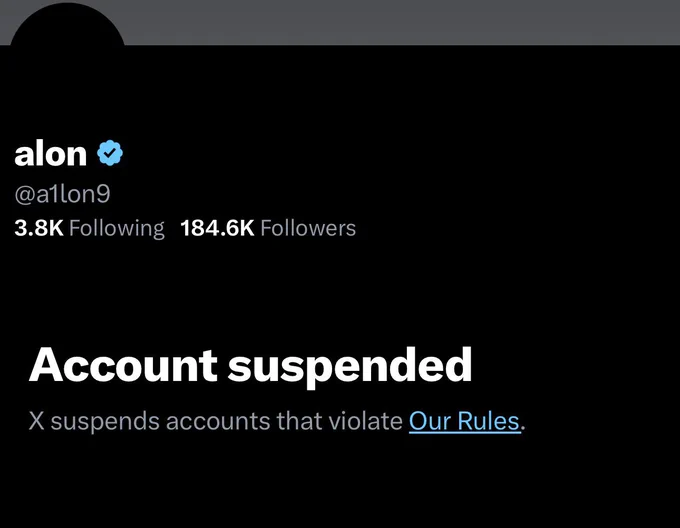
Task: Click the blue verified checkmark badge
Action: pyautogui.click(x=110, y=153)
